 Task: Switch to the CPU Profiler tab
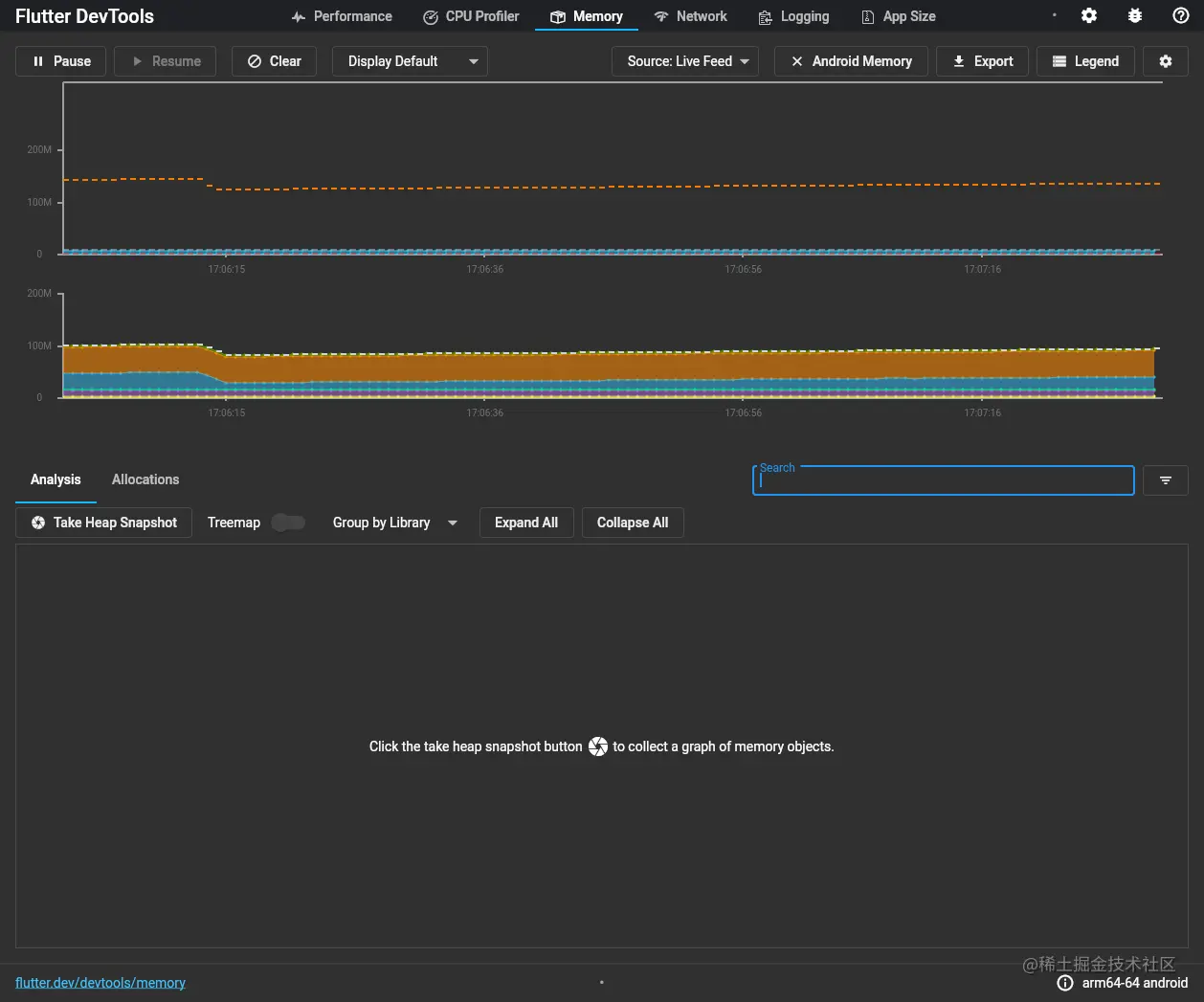click(471, 16)
